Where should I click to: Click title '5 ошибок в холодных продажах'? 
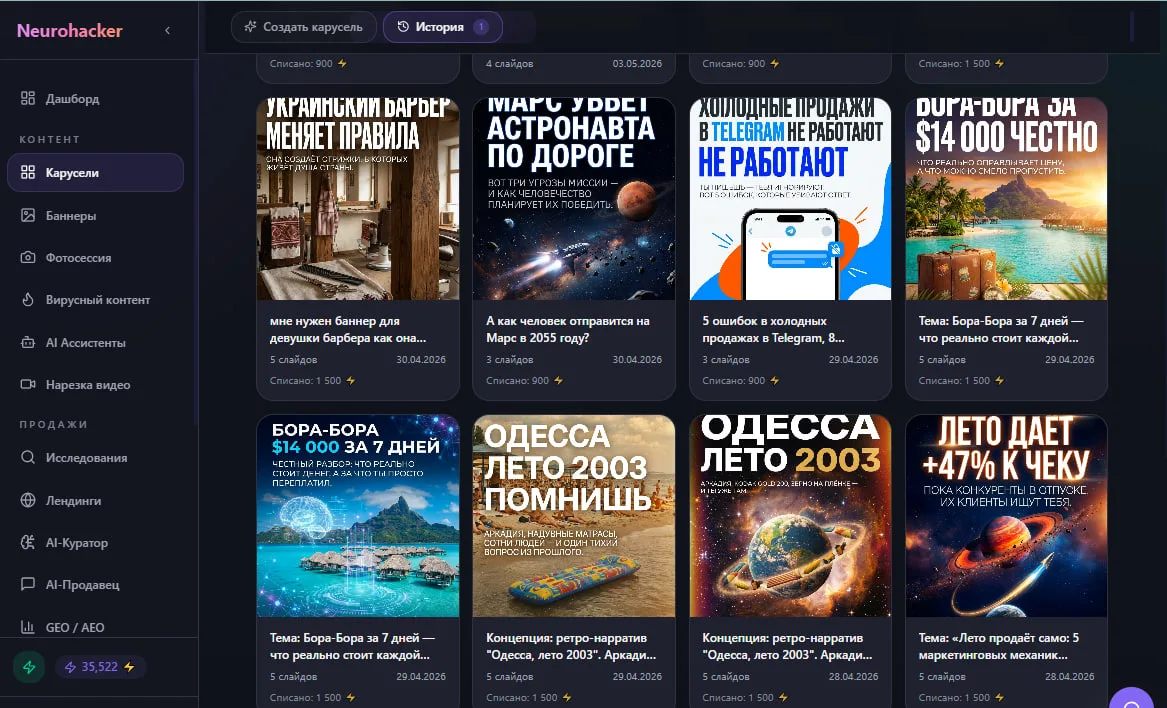coord(773,329)
